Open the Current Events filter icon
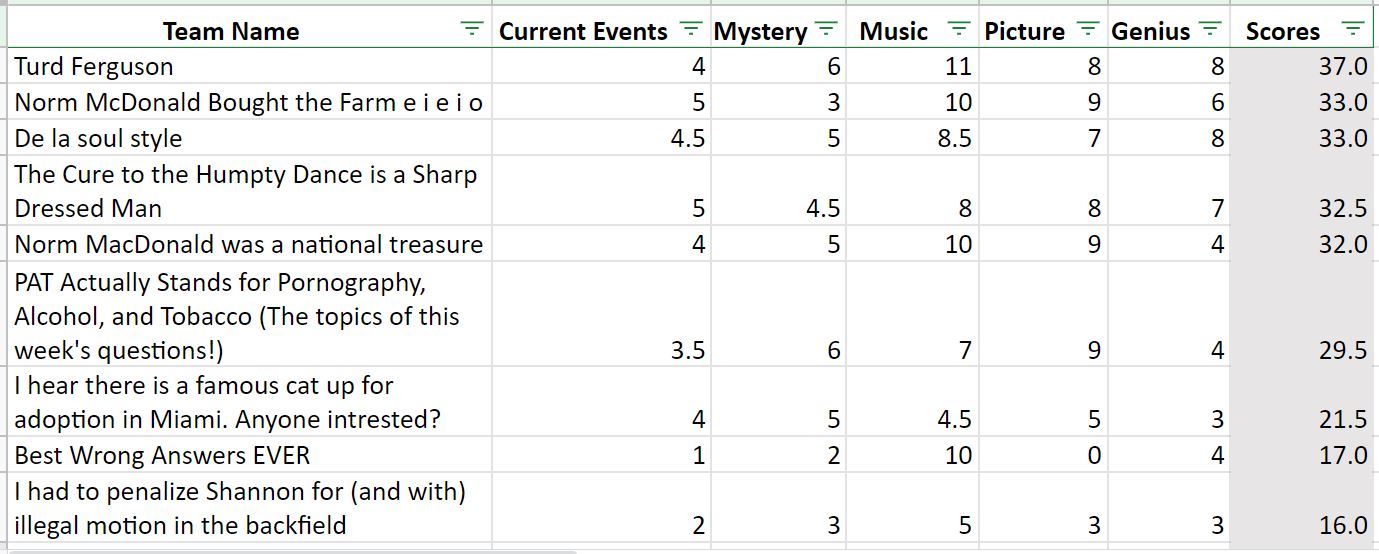This screenshot has width=1379, height=554. (x=690, y=29)
